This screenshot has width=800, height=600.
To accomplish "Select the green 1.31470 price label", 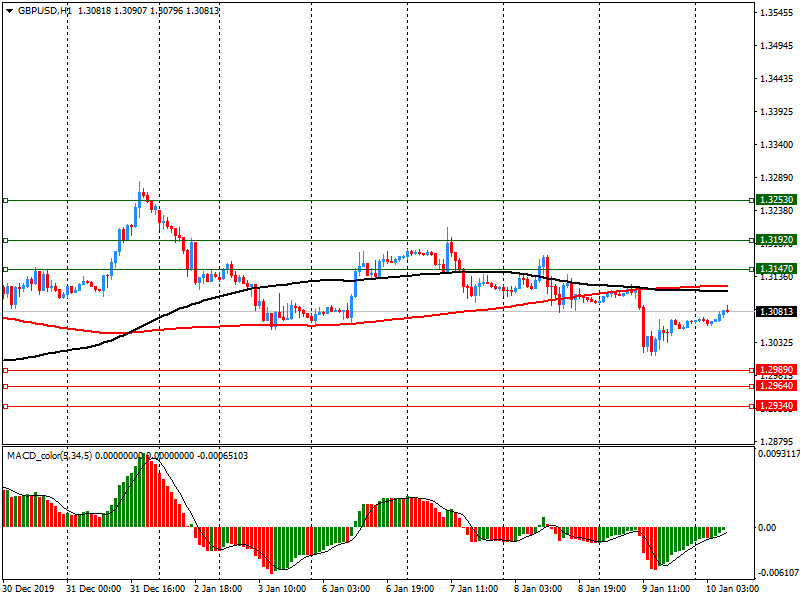I will point(776,269).
